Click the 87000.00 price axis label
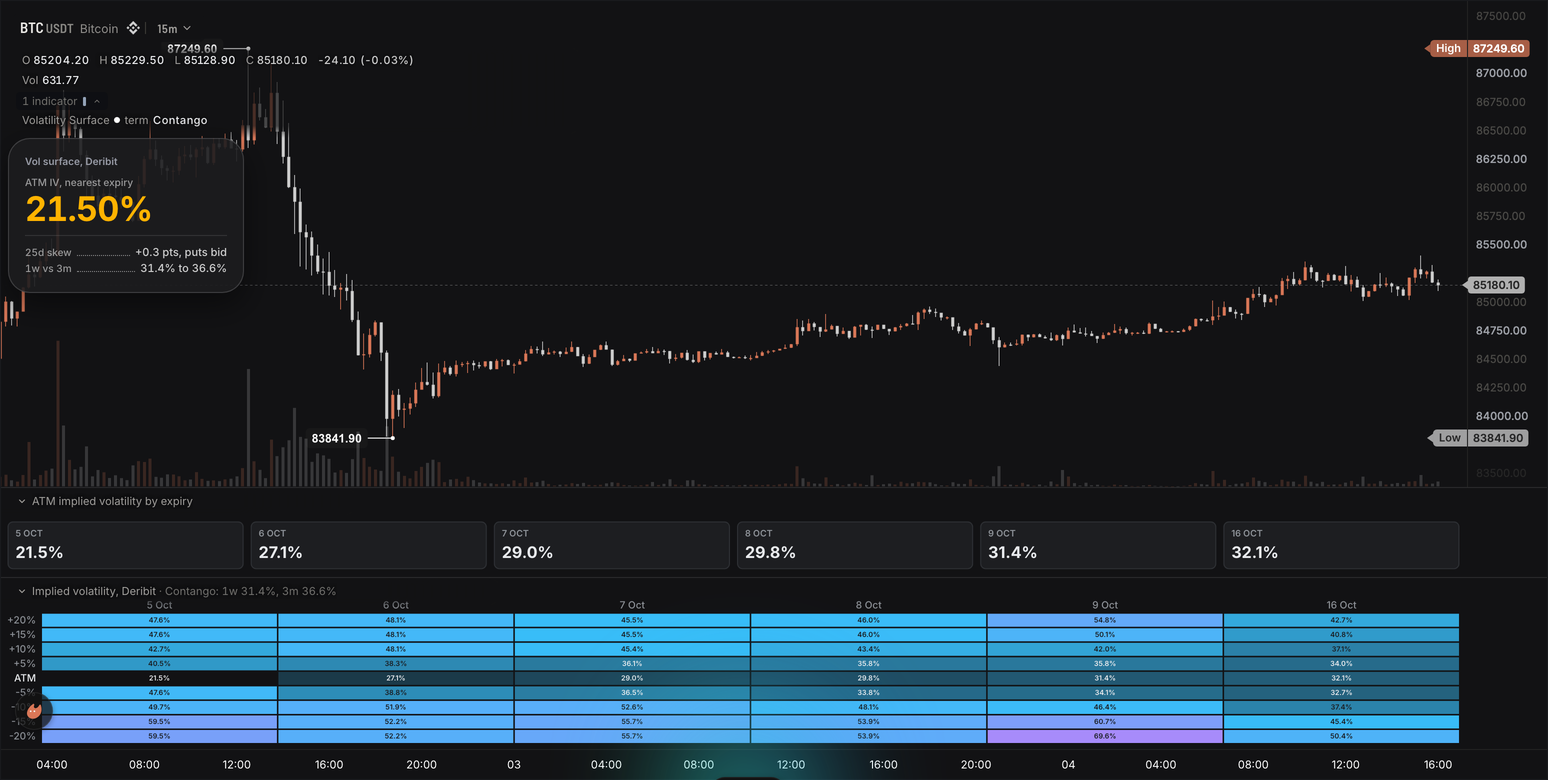1548x780 pixels. [1501, 73]
